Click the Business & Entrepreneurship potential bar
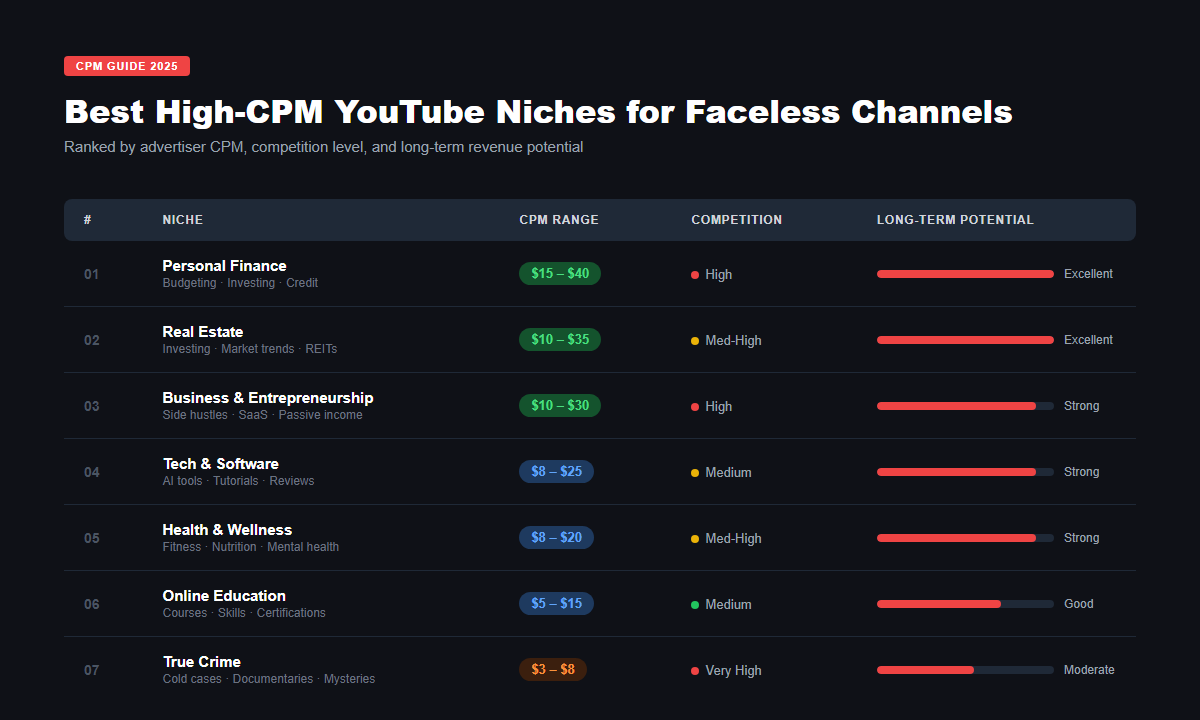The height and width of the screenshot is (720, 1200). [965, 406]
